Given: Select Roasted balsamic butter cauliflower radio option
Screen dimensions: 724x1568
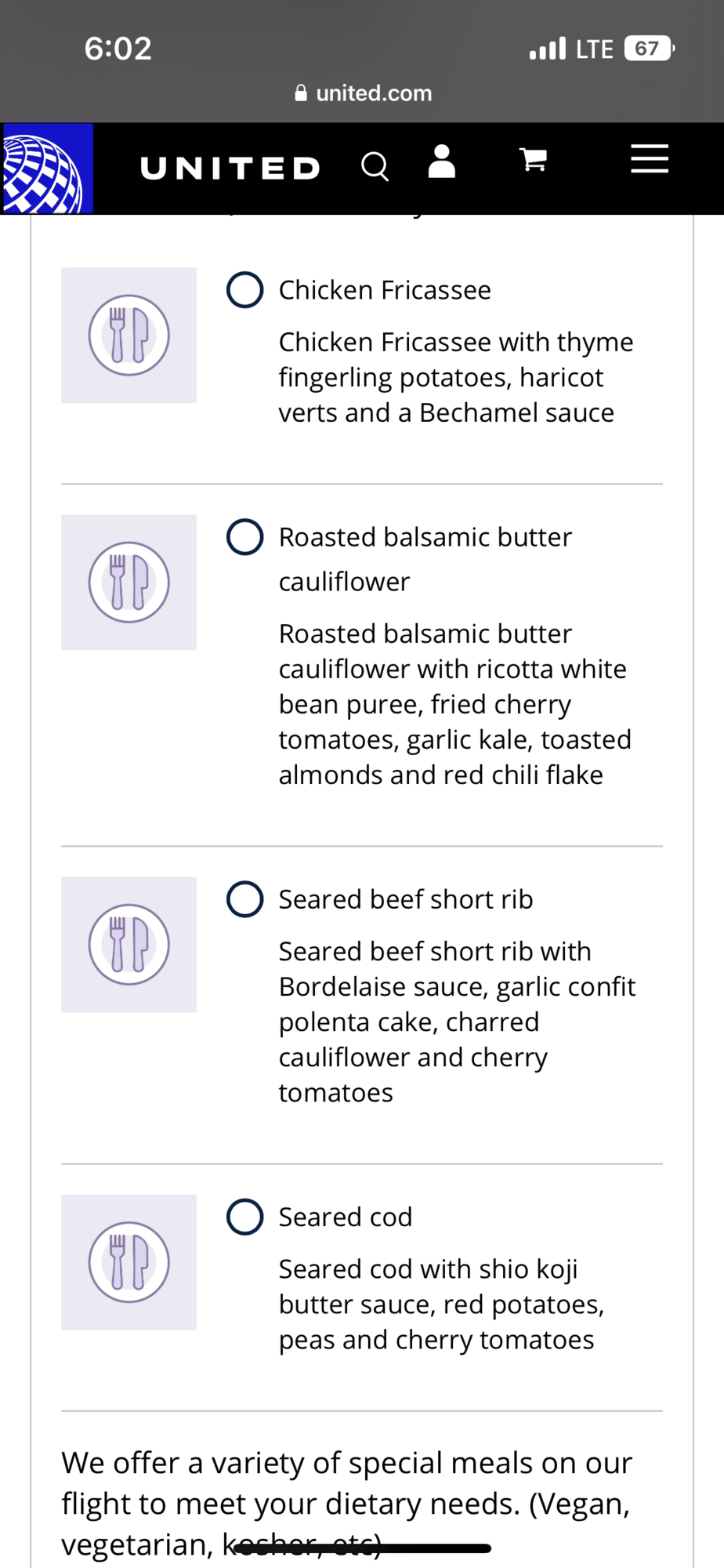Looking at the screenshot, I should 245,537.
